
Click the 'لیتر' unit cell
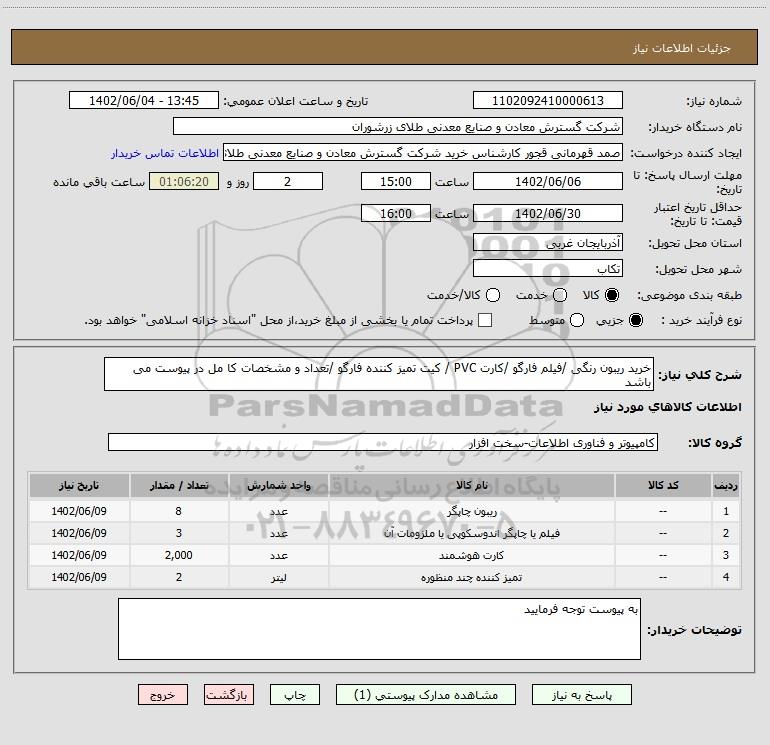(278, 578)
